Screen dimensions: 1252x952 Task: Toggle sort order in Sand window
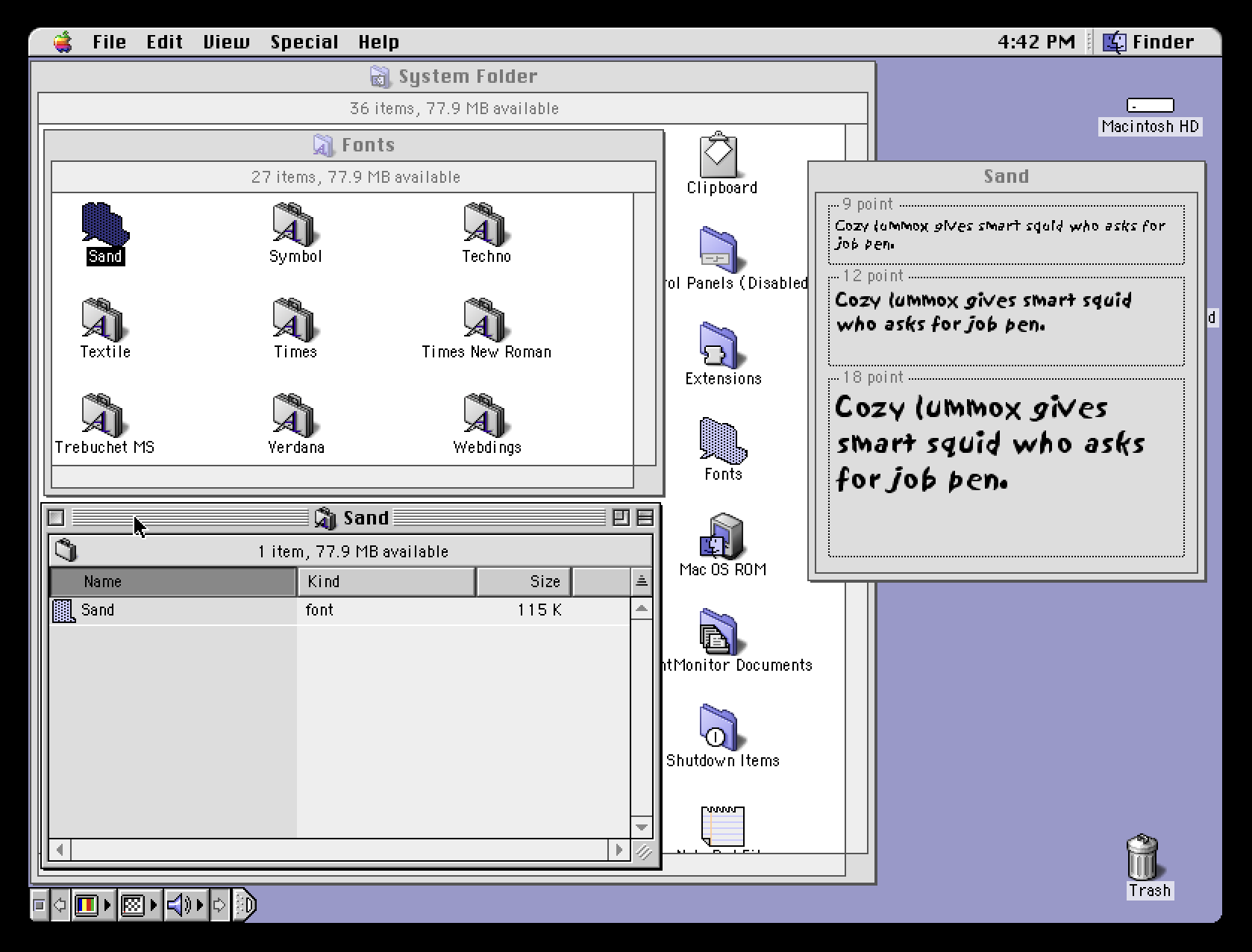click(x=642, y=581)
